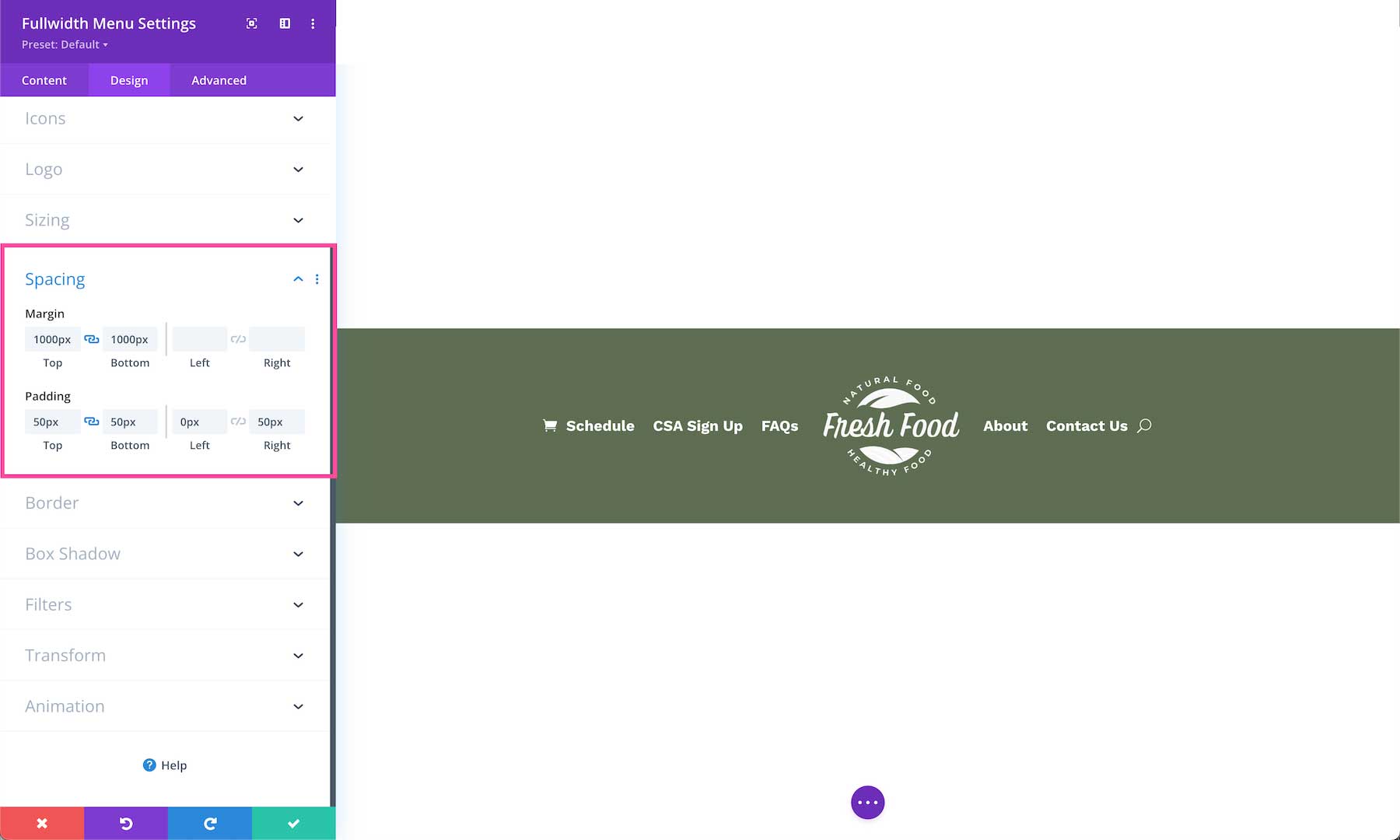
Task: Open the Preset Default dropdown
Action: pos(63,44)
